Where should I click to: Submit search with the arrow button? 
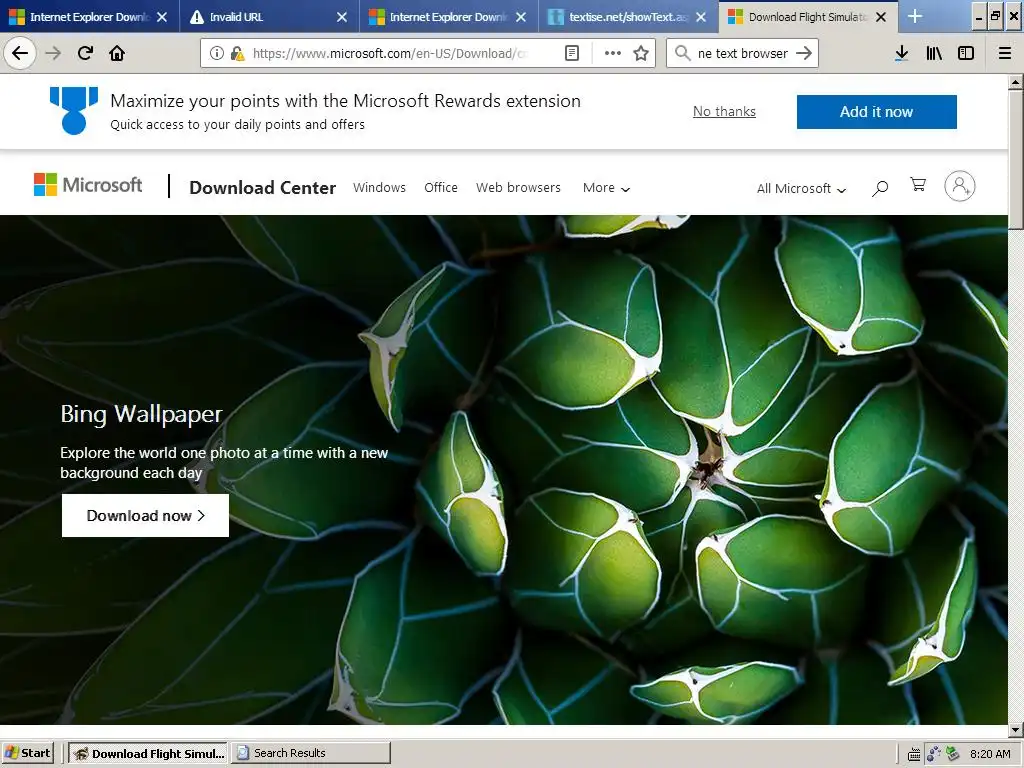(804, 53)
